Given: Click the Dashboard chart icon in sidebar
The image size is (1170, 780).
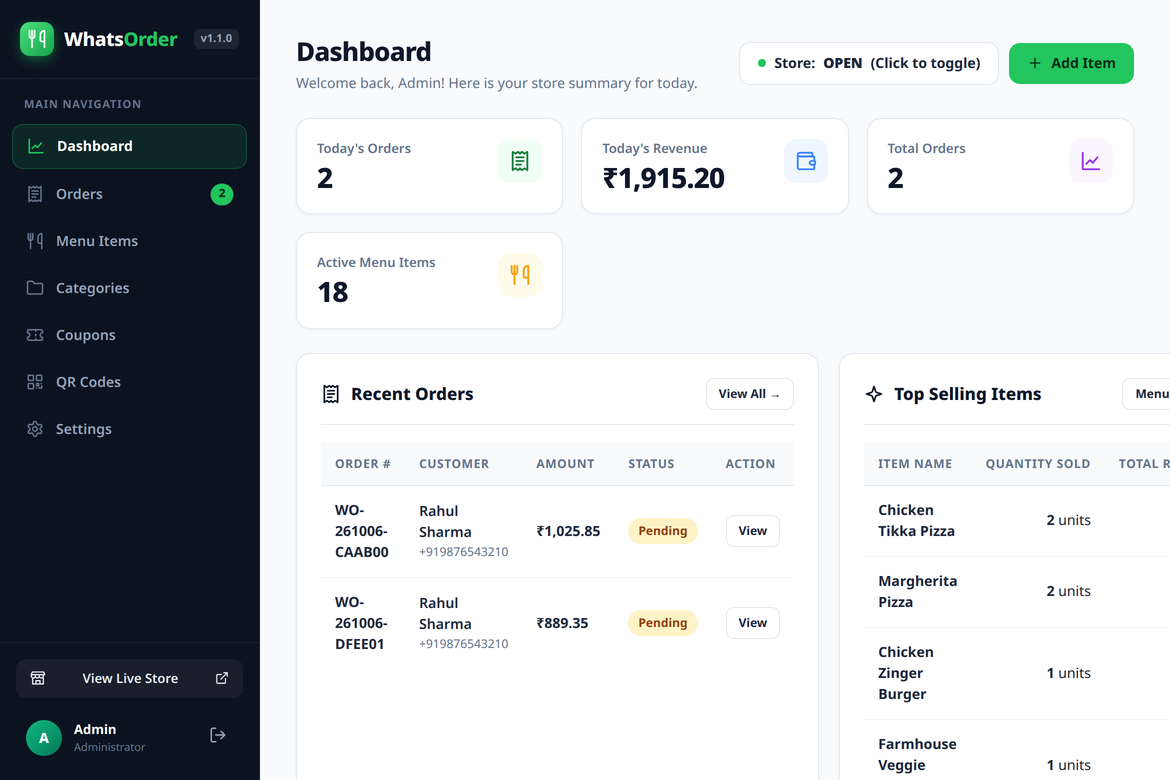Looking at the screenshot, I should pos(36,146).
